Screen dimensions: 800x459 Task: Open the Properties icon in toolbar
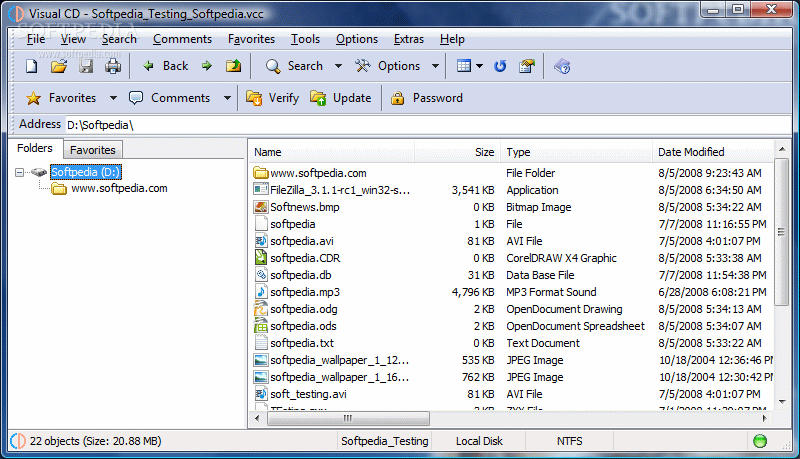point(527,66)
